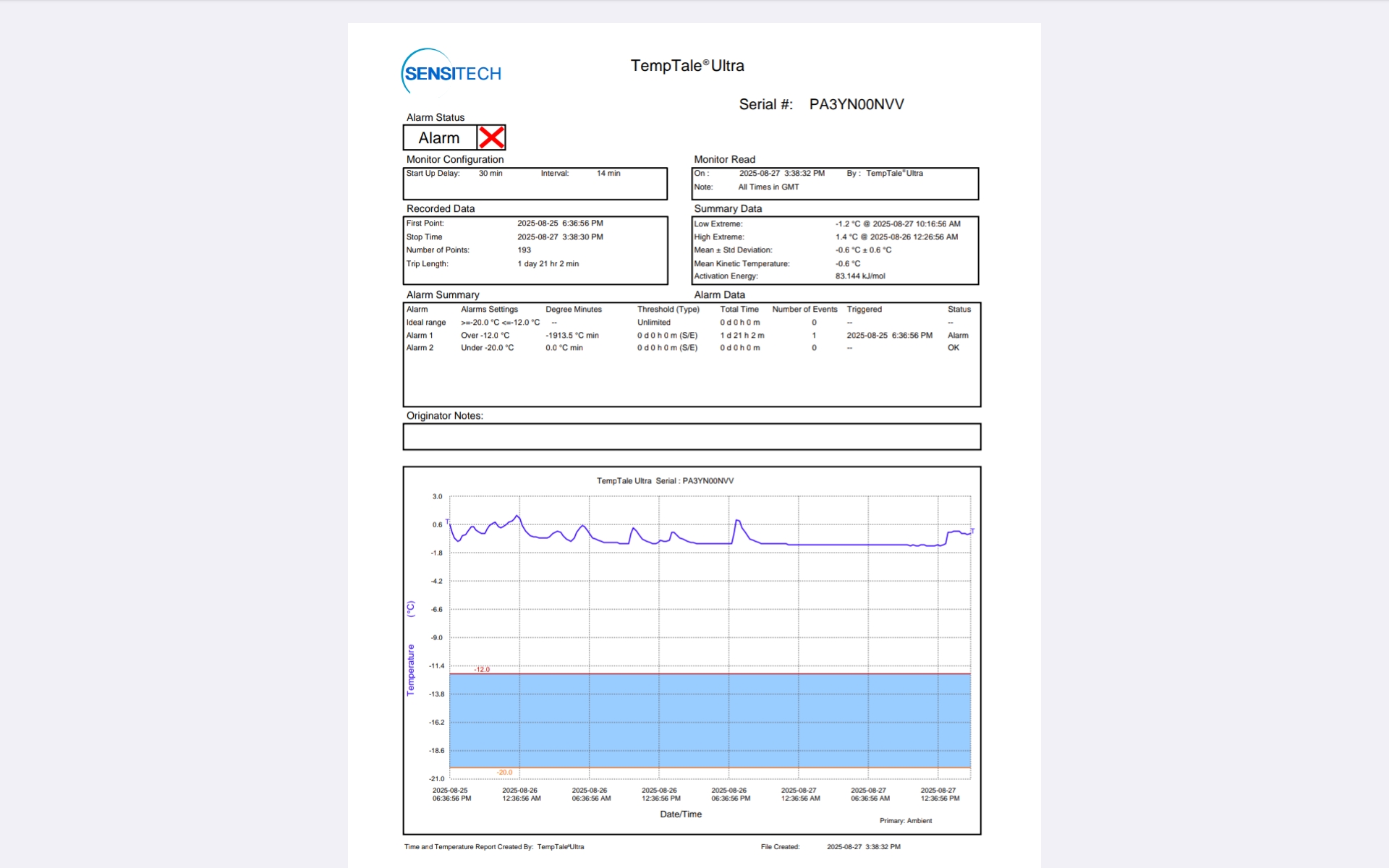Click the red X alarm status icon
Viewport: 1389px width, 868px height.
491,137
